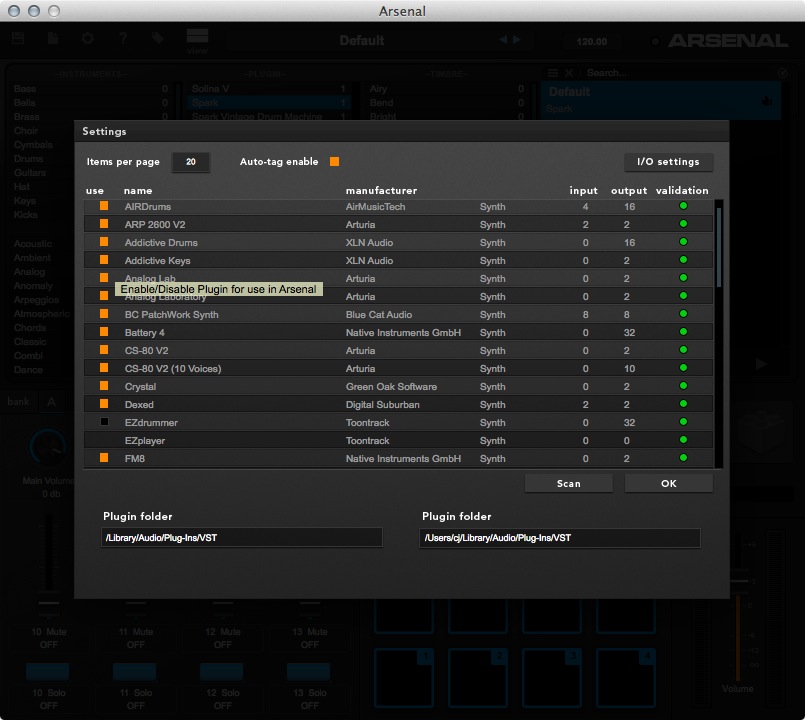Click the view layout icon
The image size is (805, 720).
pos(197,40)
